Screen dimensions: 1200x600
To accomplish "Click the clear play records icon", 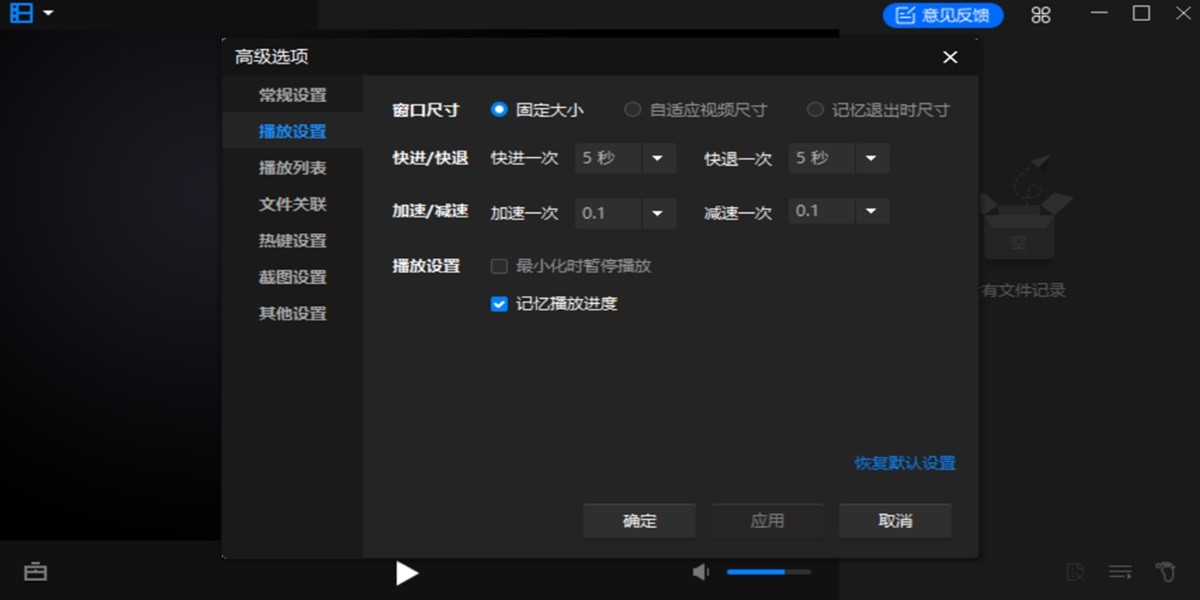I will (x=1075, y=571).
